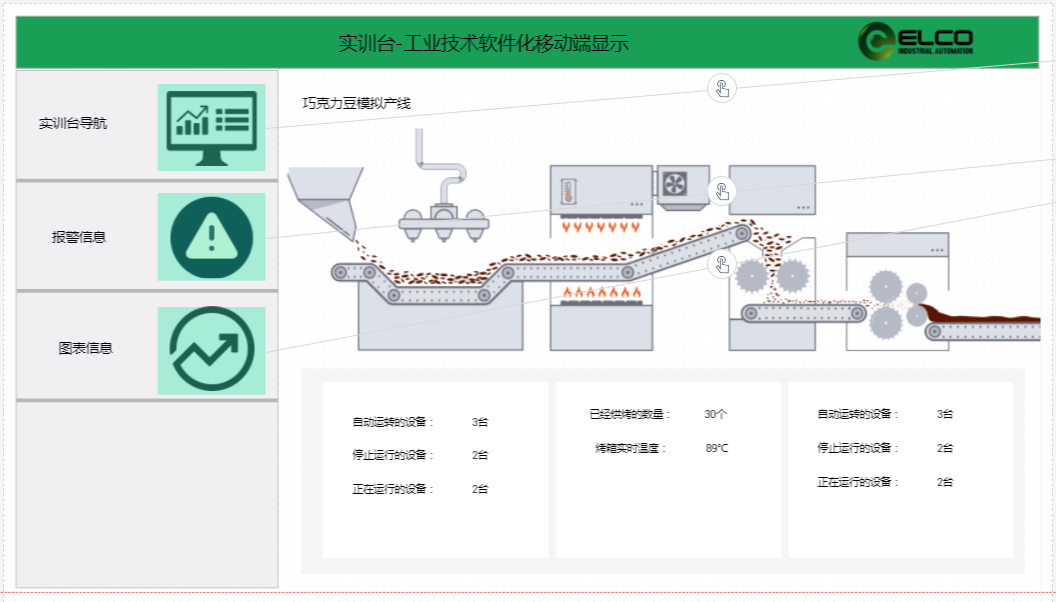
Task: Click the 巧克力豆模拟产线 title label
Action: pyautogui.click(x=356, y=103)
